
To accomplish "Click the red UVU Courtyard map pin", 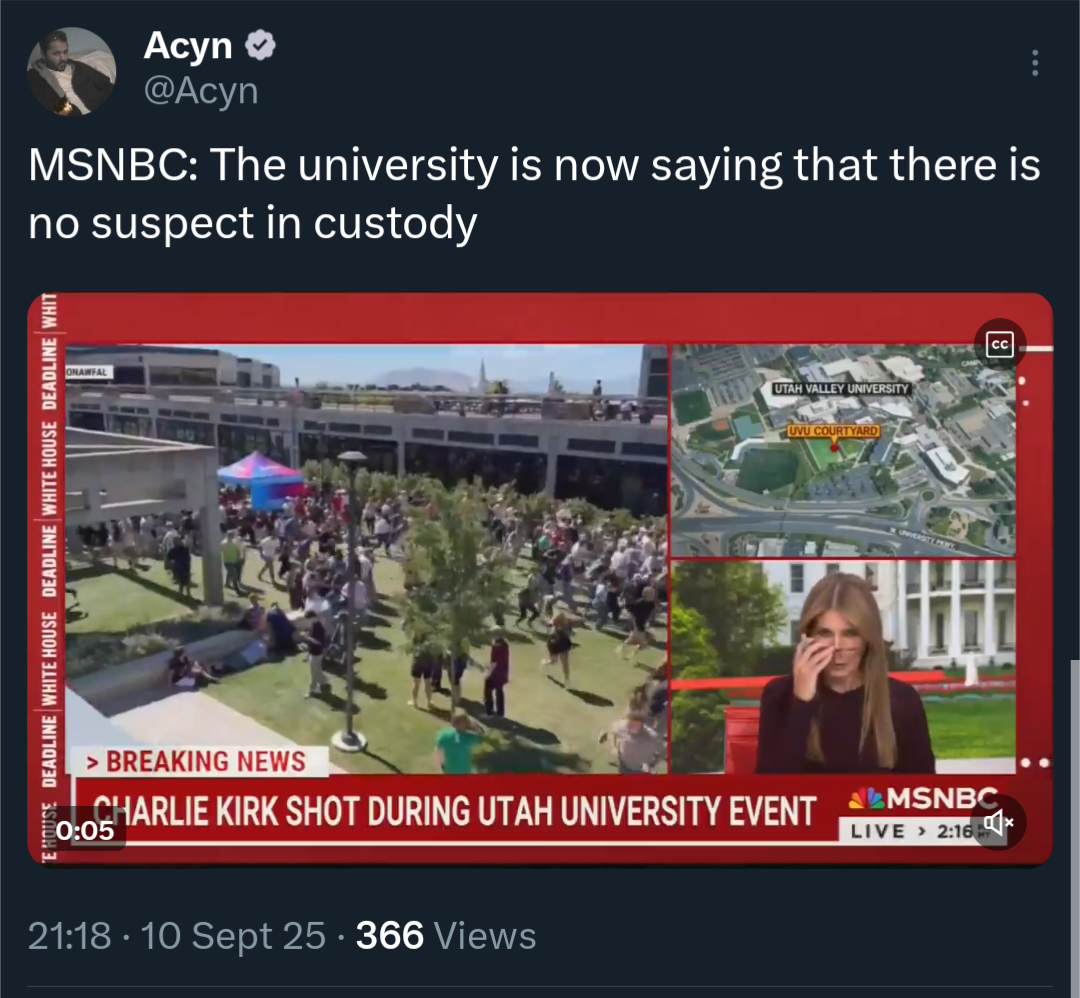I will (833, 446).
